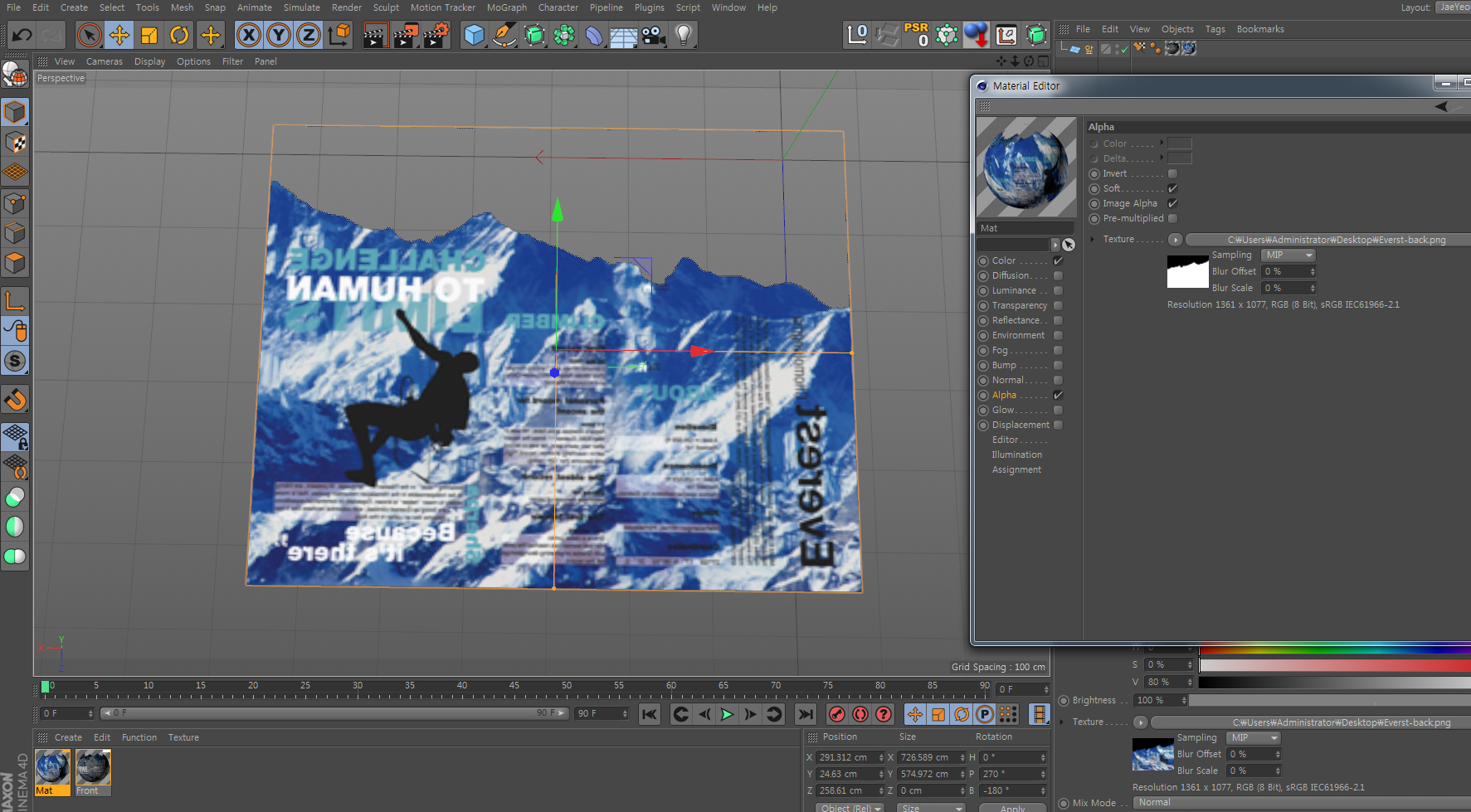
Task: Toggle the Z axis lock
Action: coord(309,35)
